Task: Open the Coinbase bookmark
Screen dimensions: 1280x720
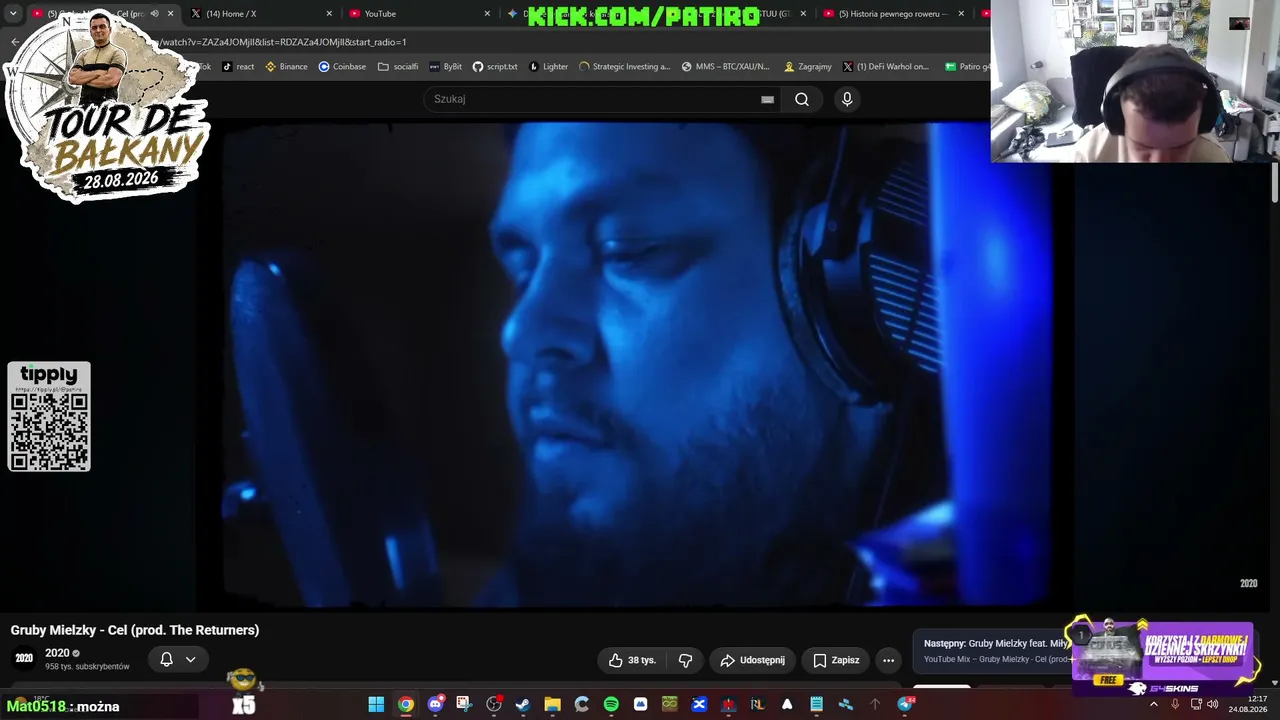Action: [342, 67]
